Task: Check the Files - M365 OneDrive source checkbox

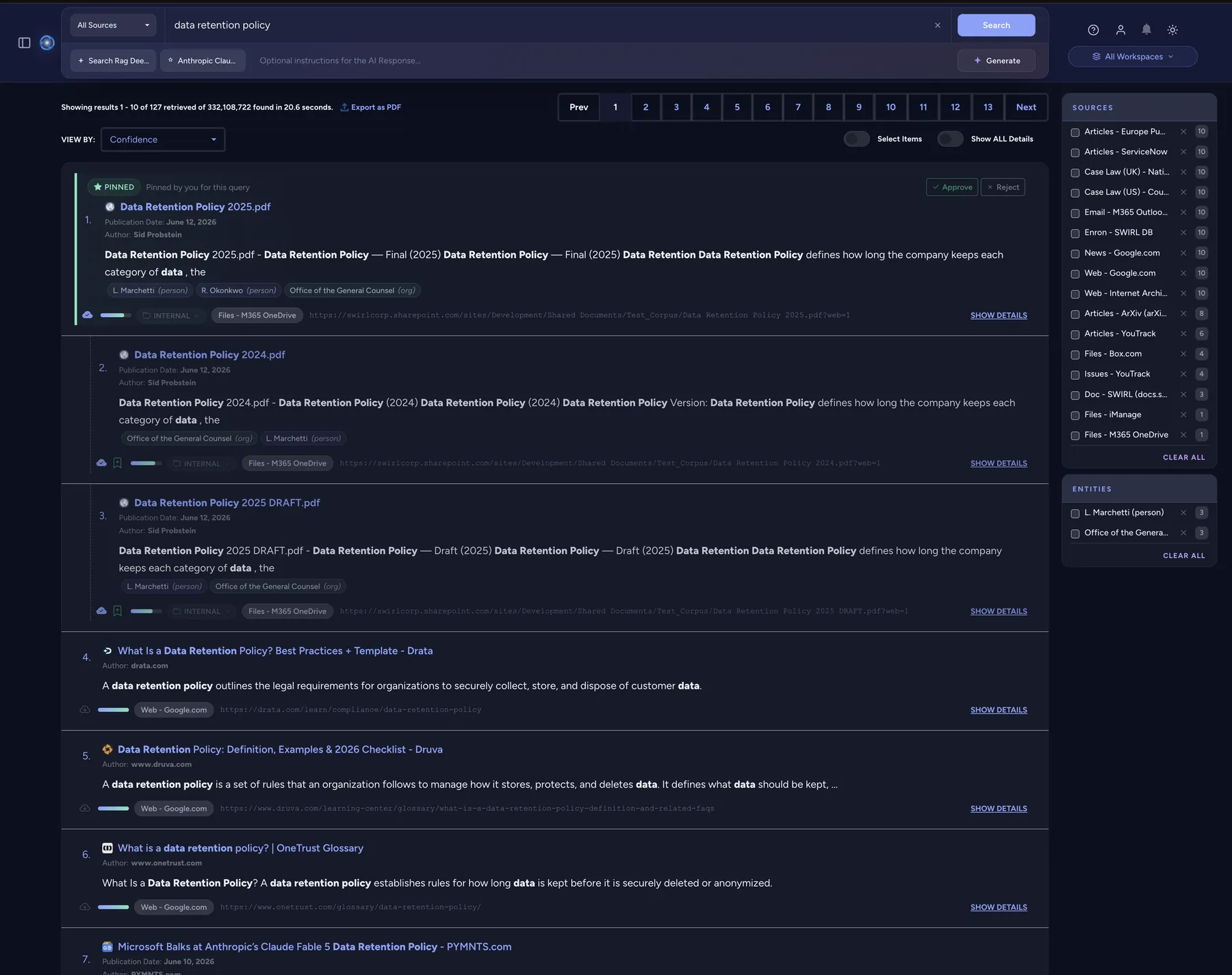Action: 1075,435
